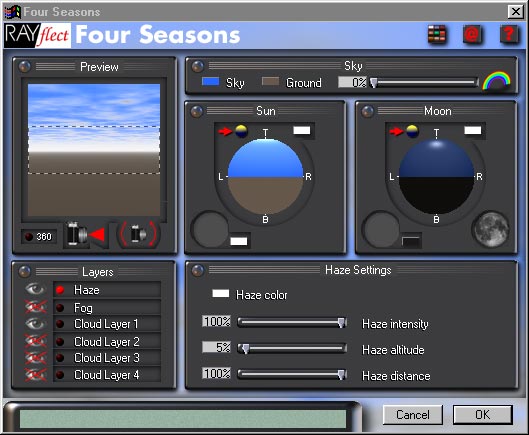Screen dimensions: 529x435
Task: Click the camera with red arrow icon
Action: pyautogui.click(x=86, y=235)
